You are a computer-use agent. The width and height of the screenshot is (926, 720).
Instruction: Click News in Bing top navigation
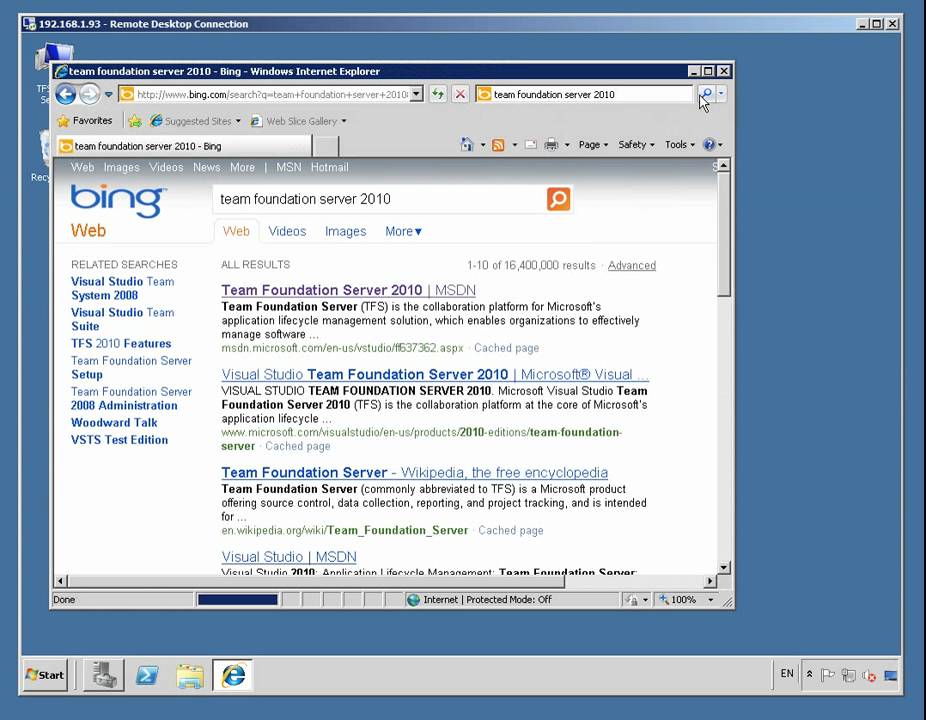207,167
